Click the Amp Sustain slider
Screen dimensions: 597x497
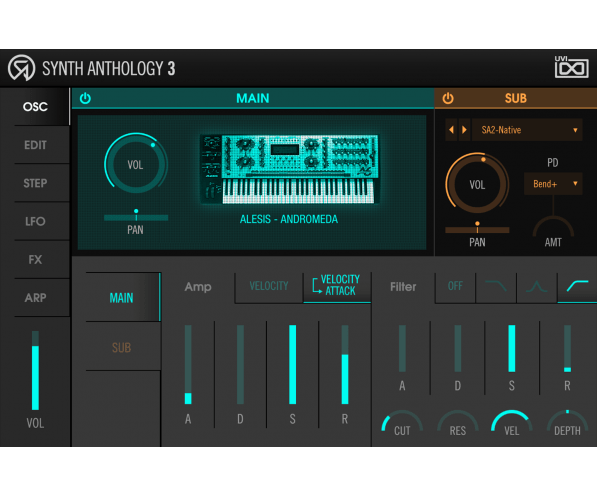292,364
